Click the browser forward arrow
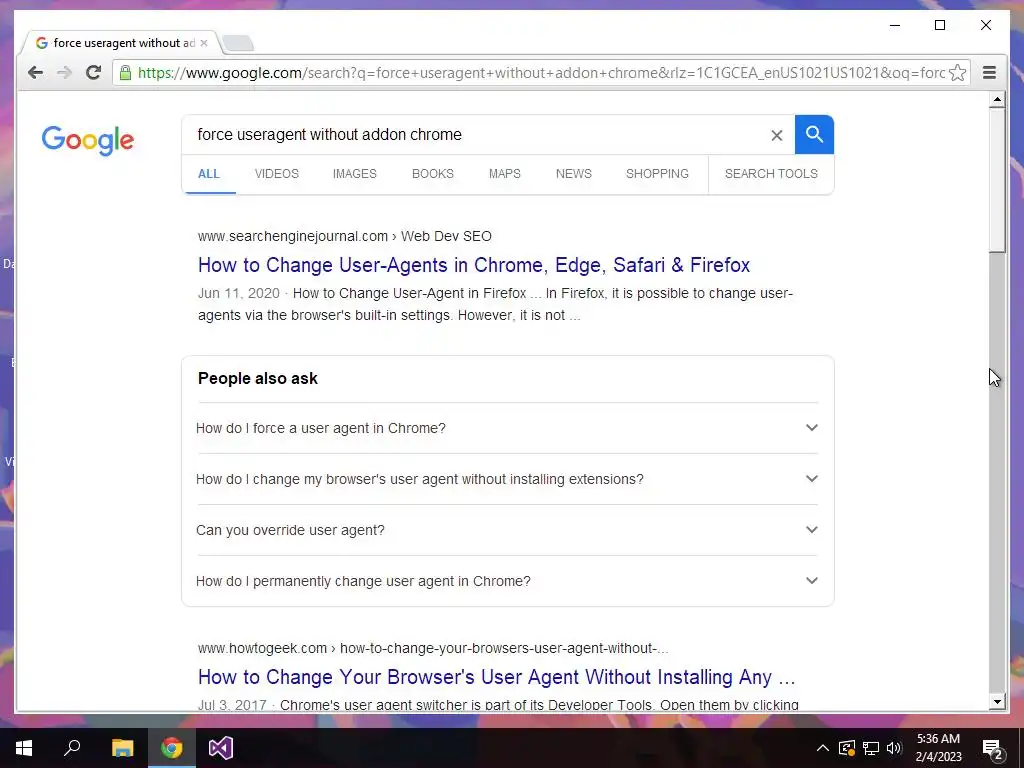Image resolution: width=1024 pixels, height=768 pixels. click(x=64, y=72)
